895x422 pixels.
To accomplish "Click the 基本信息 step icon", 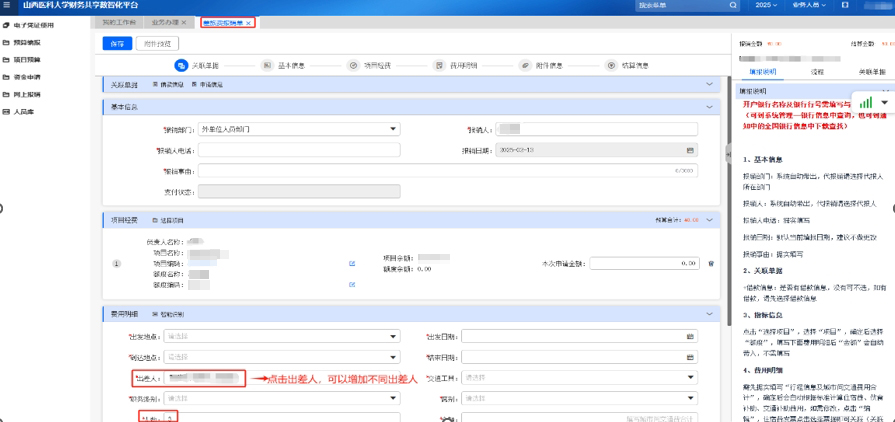I will tap(267, 66).
